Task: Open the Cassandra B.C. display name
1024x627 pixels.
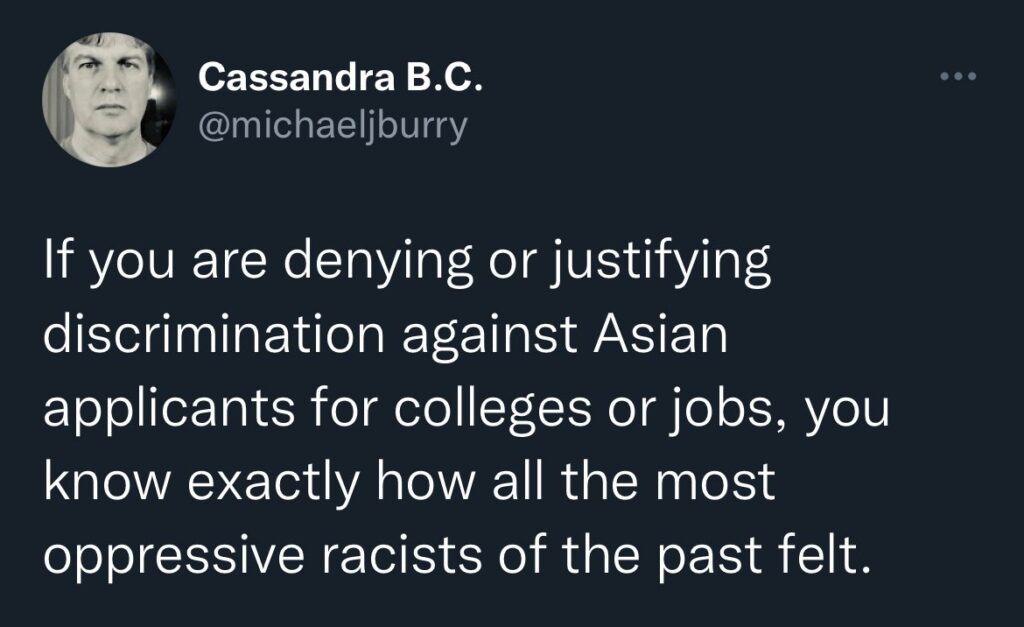Action: coord(341,77)
